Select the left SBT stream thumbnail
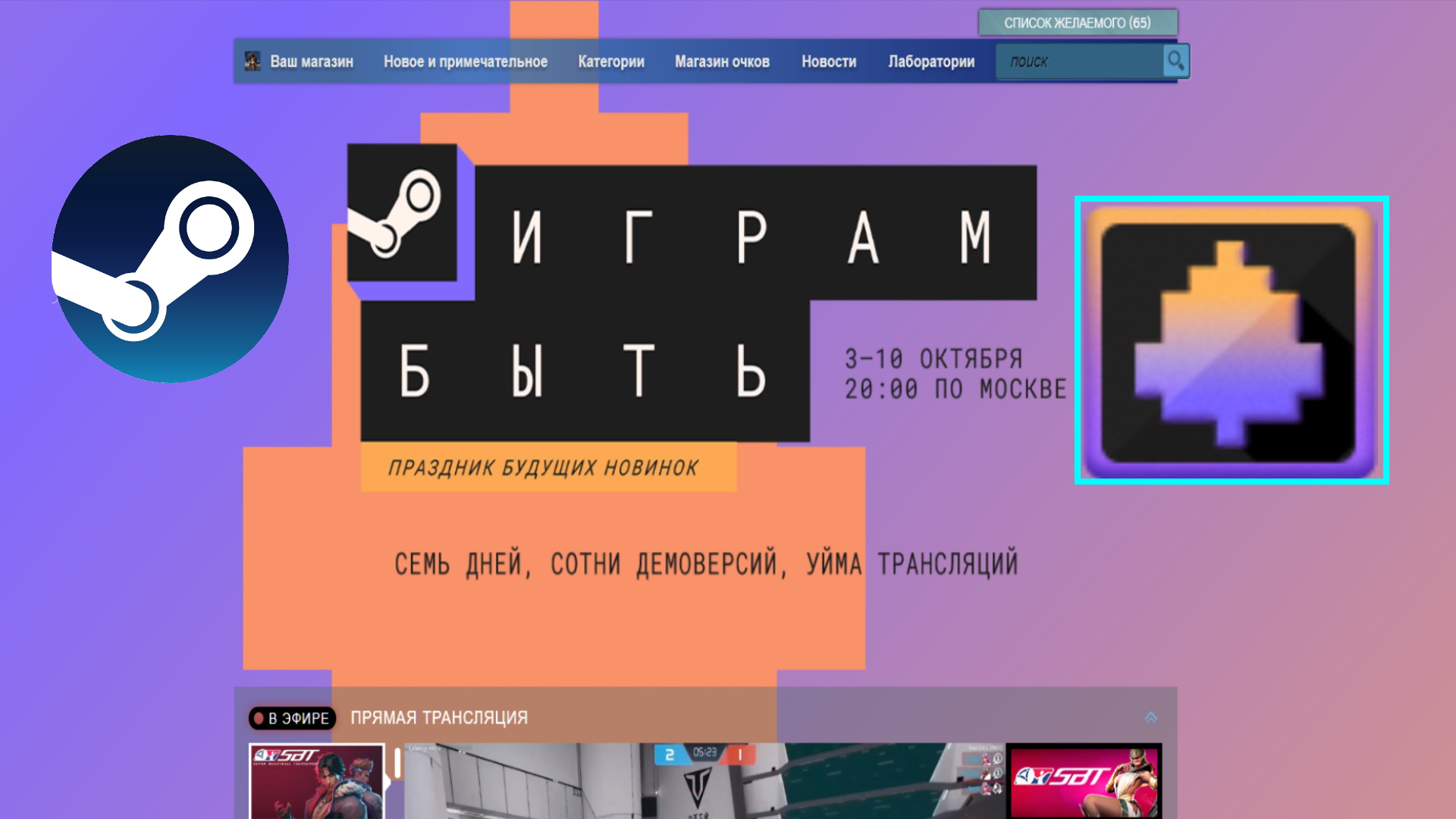Image resolution: width=1456 pixels, height=819 pixels. 316,781
